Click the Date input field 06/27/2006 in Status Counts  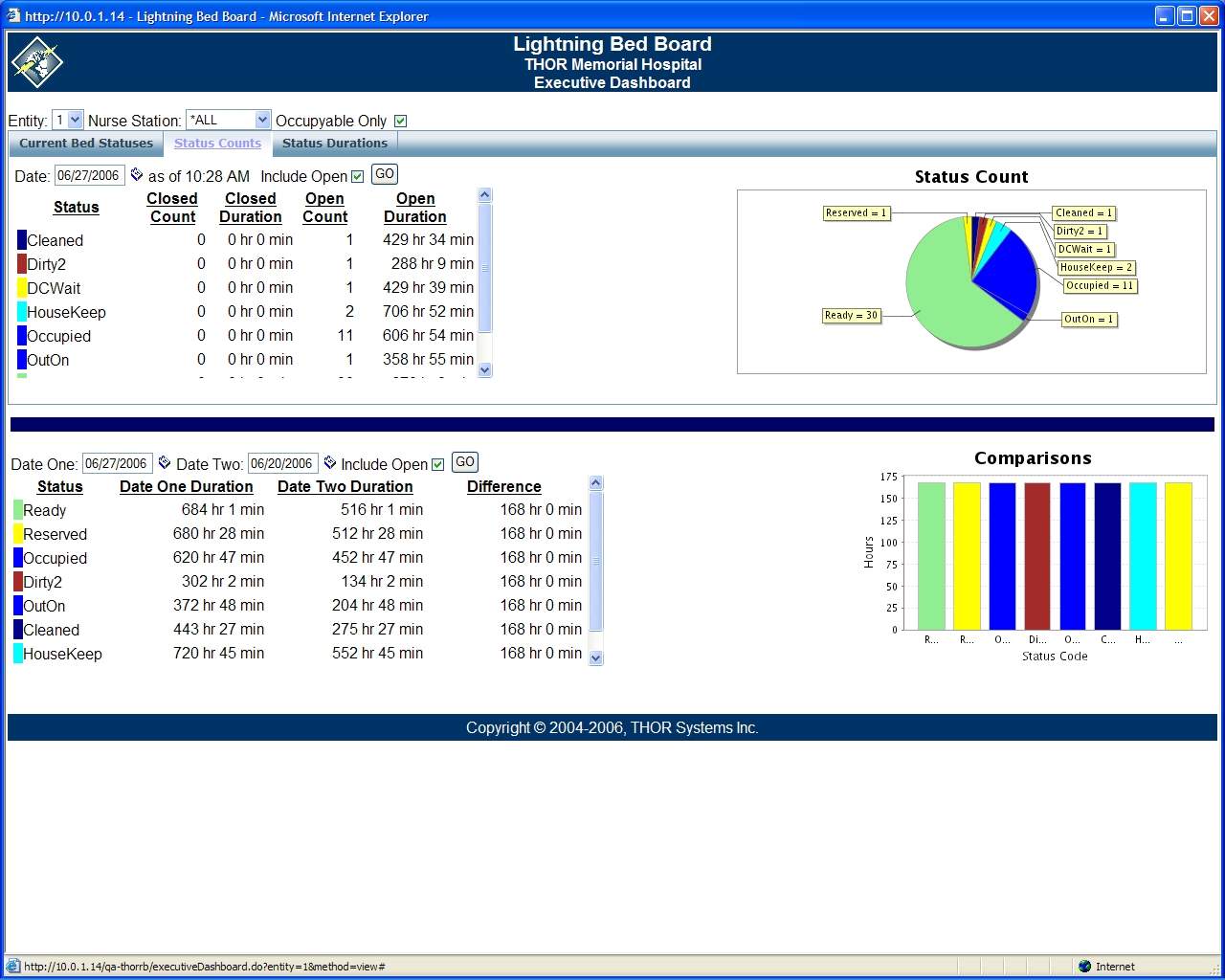(x=90, y=175)
